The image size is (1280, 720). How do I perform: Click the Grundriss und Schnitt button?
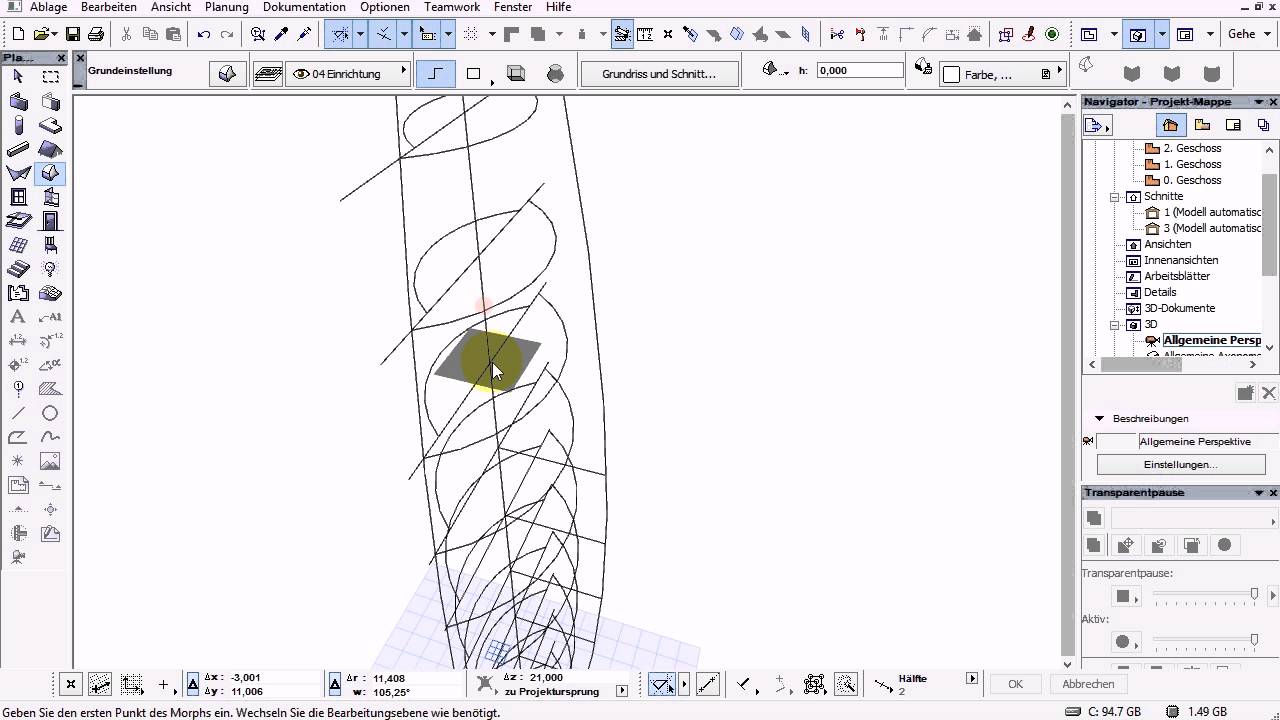click(658, 74)
